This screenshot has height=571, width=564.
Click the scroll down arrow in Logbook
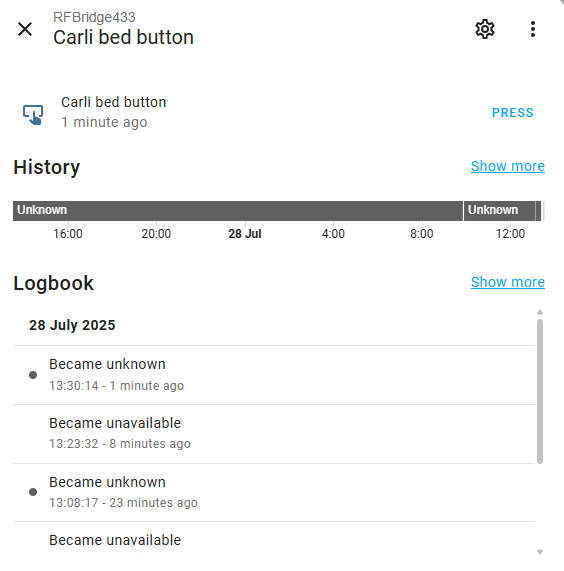pyautogui.click(x=540, y=552)
